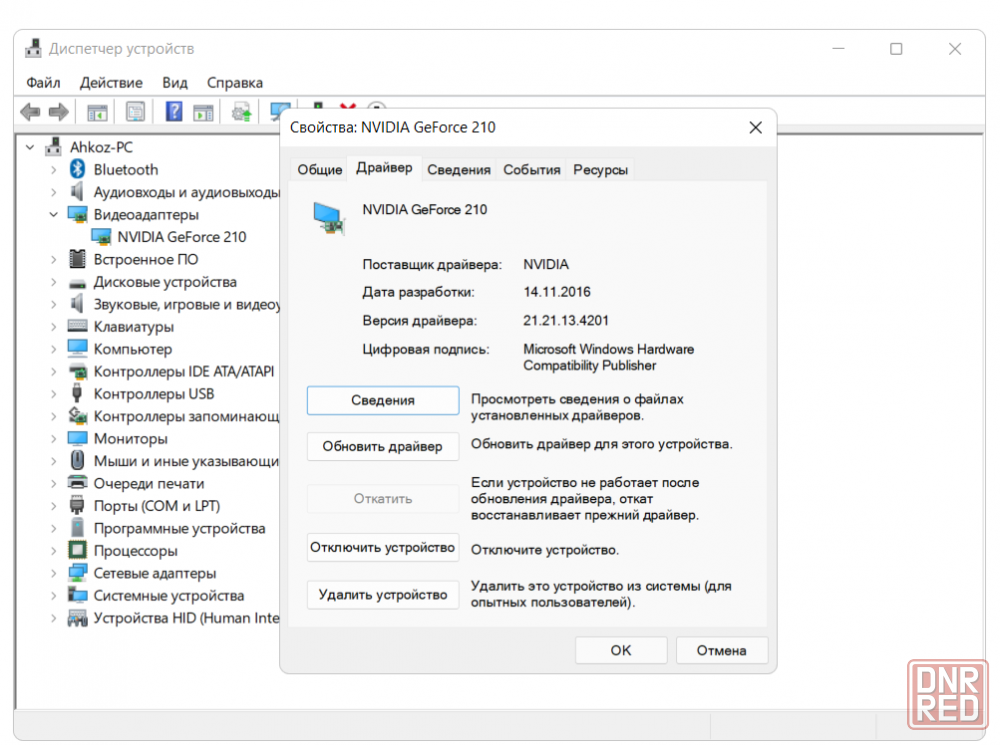The width and height of the screenshot is (1000, 745).
Task: Click the Очереди печати printer icon
Action: tap(77, 483)
